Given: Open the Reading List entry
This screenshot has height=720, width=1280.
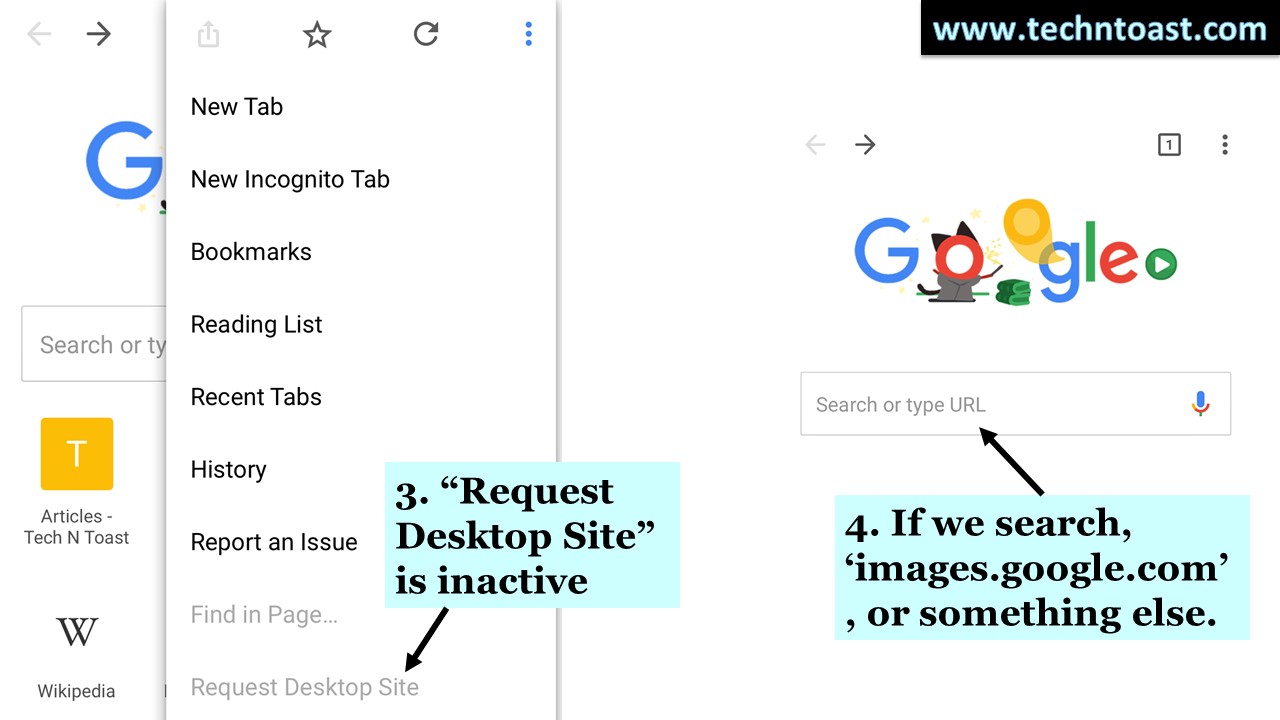Looking at the screenshot, I should point(256,324).
